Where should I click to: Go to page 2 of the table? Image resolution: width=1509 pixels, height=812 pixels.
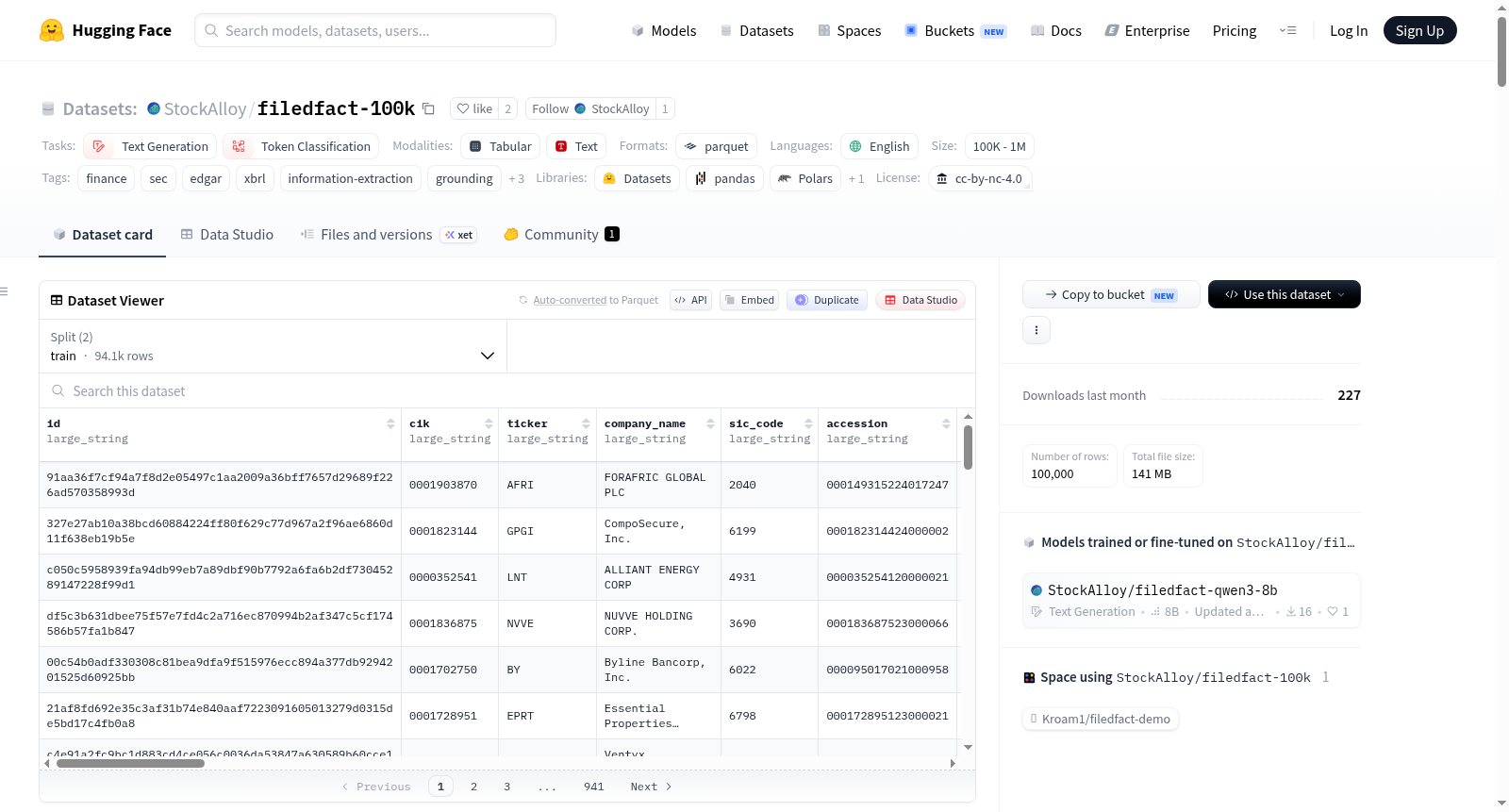(473, 787)
